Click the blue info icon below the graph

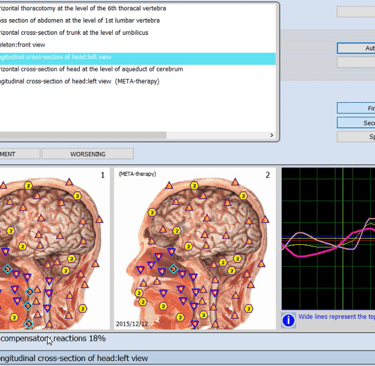point(288,320)
